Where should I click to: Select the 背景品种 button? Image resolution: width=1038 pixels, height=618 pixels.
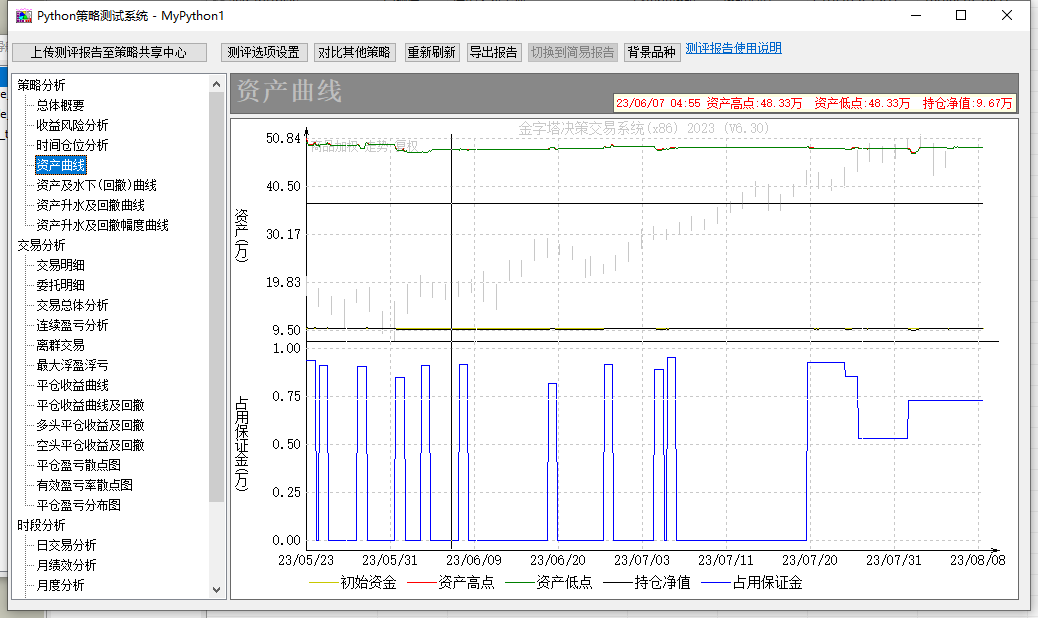[x=651, y=52]
